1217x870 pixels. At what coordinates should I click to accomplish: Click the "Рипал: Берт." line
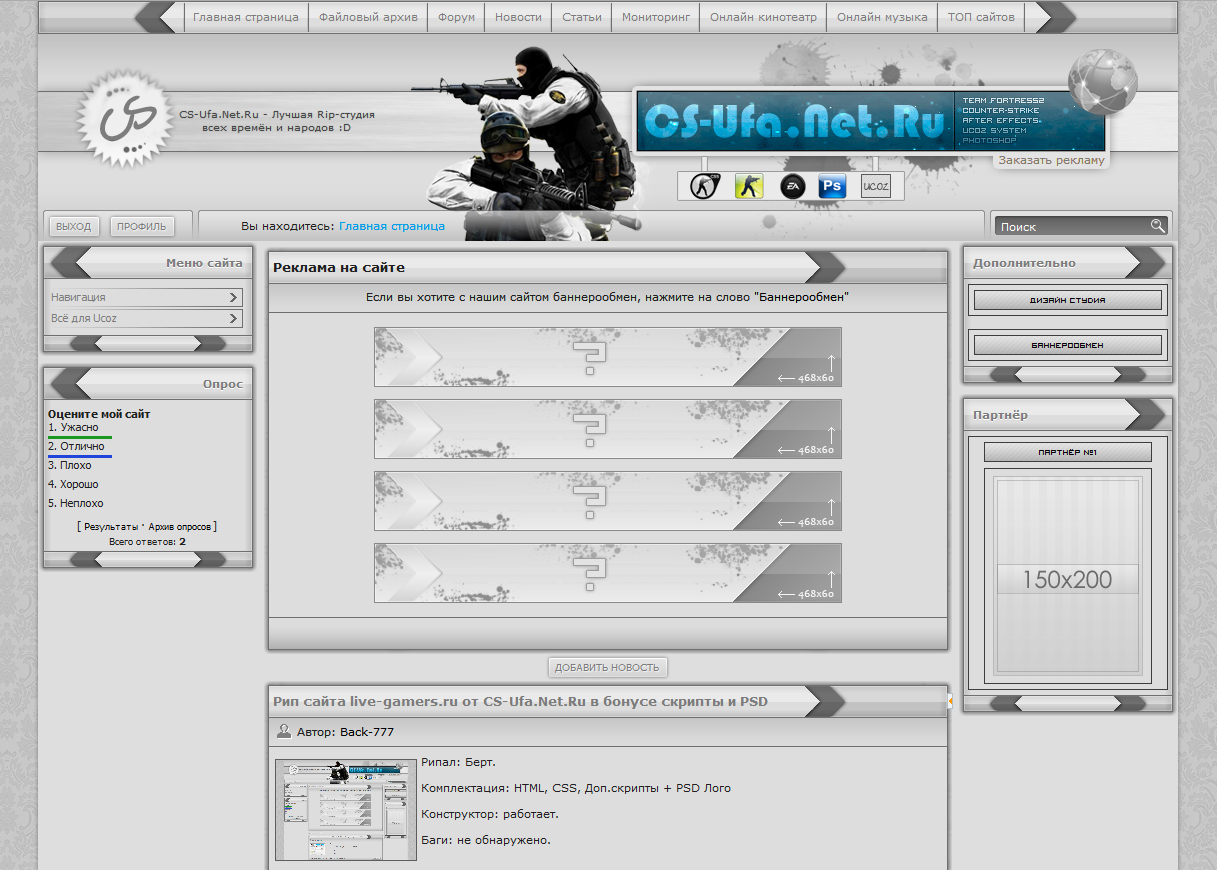(x=458, y=762)
